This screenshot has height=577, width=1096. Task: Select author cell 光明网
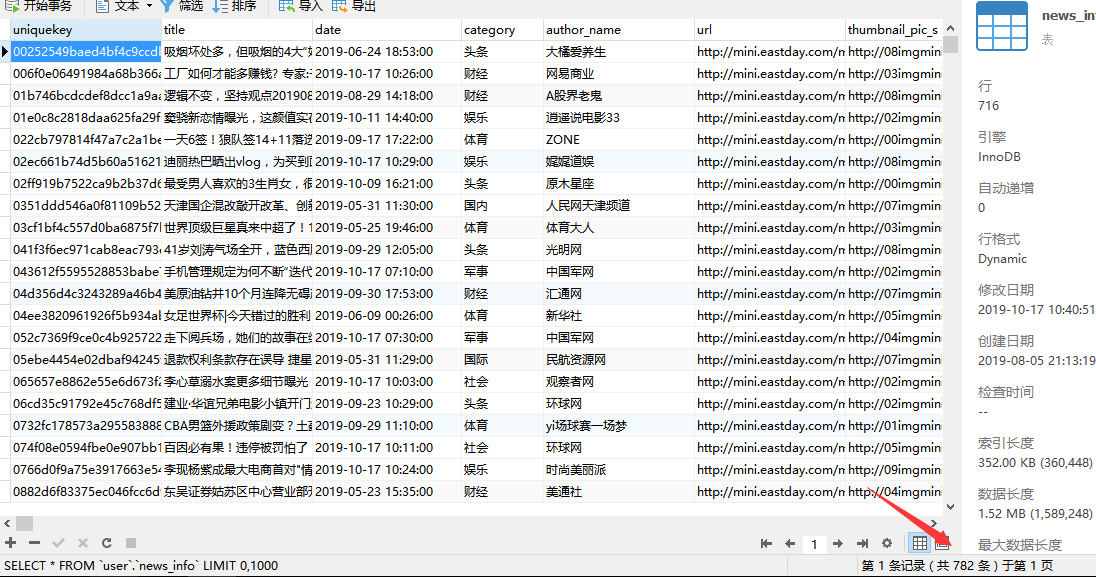point(619,250)
